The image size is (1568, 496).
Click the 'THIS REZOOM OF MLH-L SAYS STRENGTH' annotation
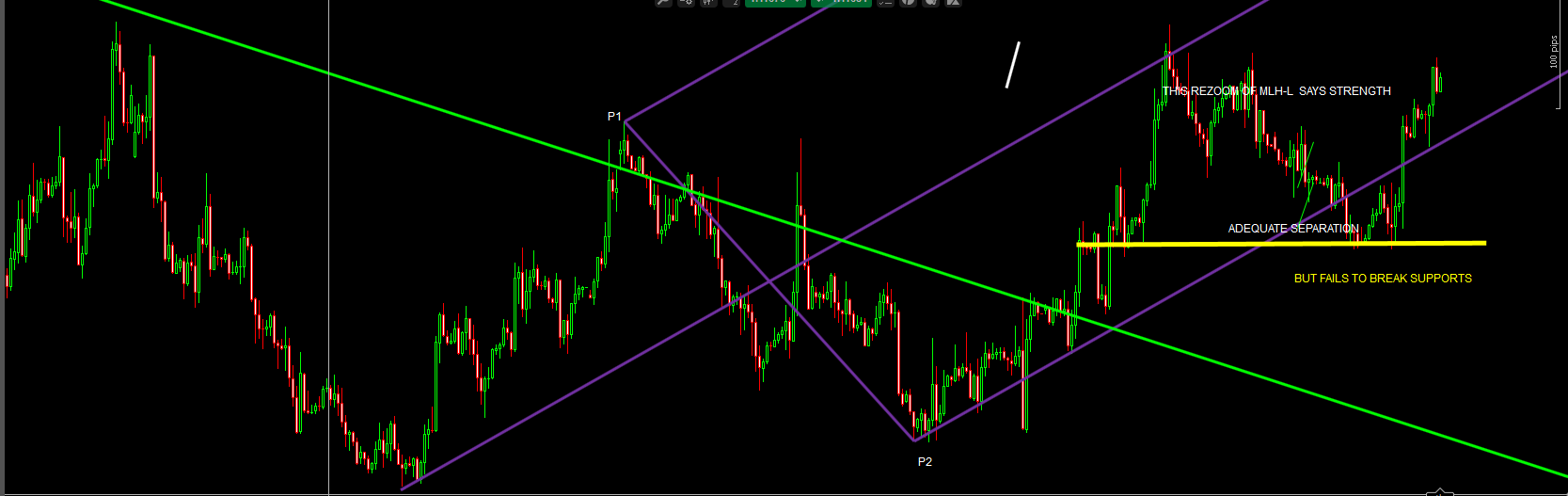pos(1276,91)
